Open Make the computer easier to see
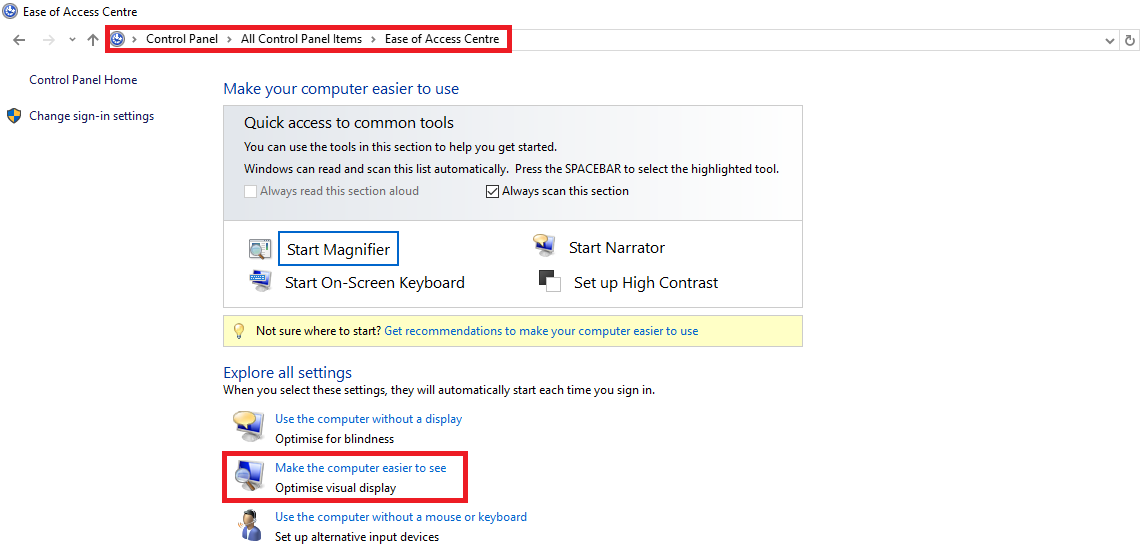This screenshot has height=549, width=1146. tap(360, 468)
